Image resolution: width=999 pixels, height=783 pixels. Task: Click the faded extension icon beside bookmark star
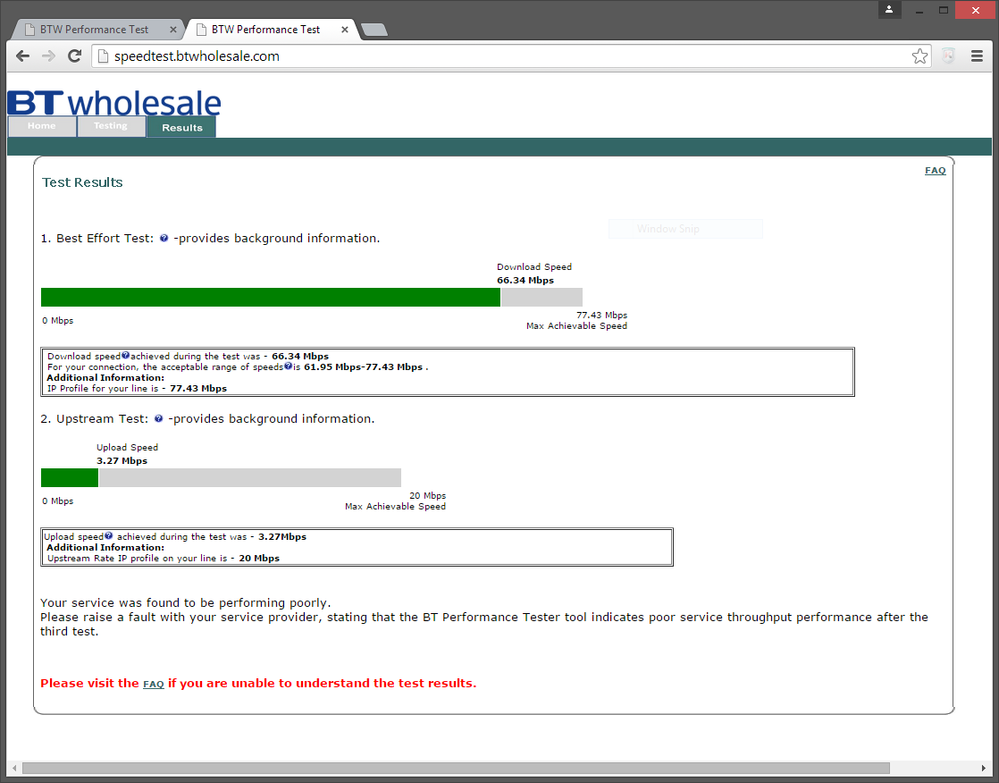click(x=949, y=56)
